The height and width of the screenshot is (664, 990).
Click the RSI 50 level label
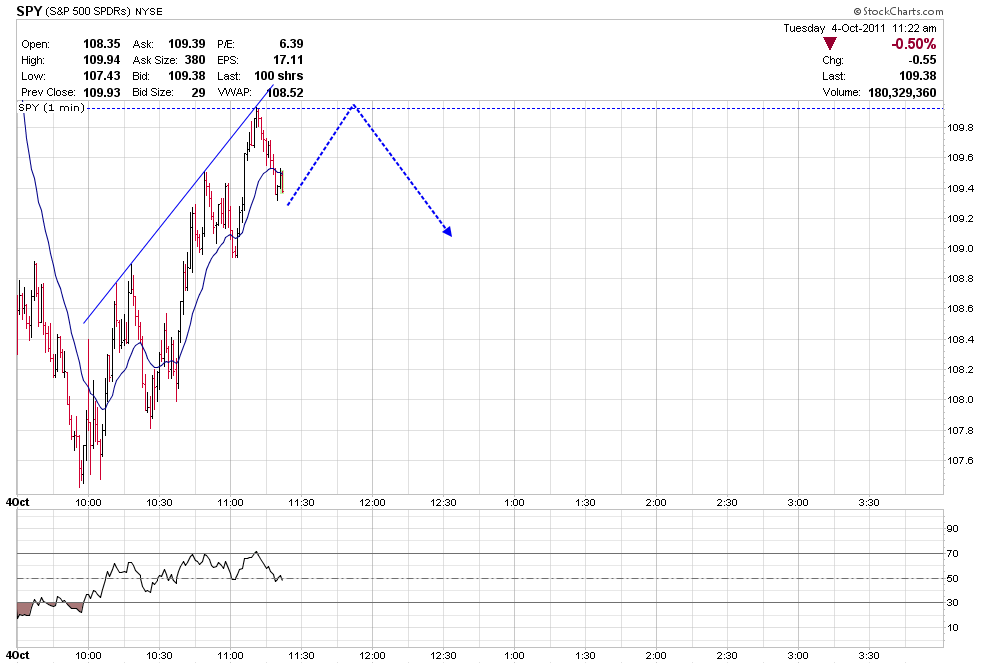coord(952,578)
